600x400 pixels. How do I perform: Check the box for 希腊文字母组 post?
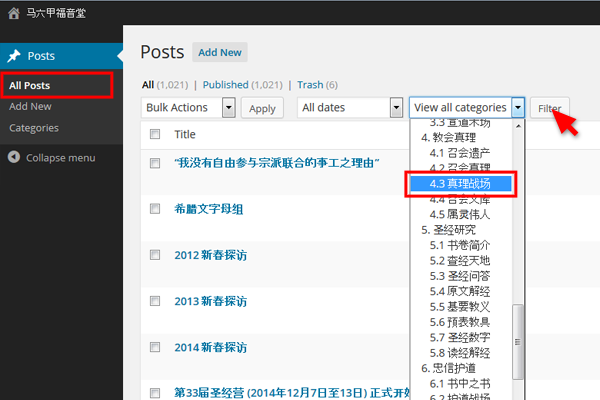click(x=155, y=209)
